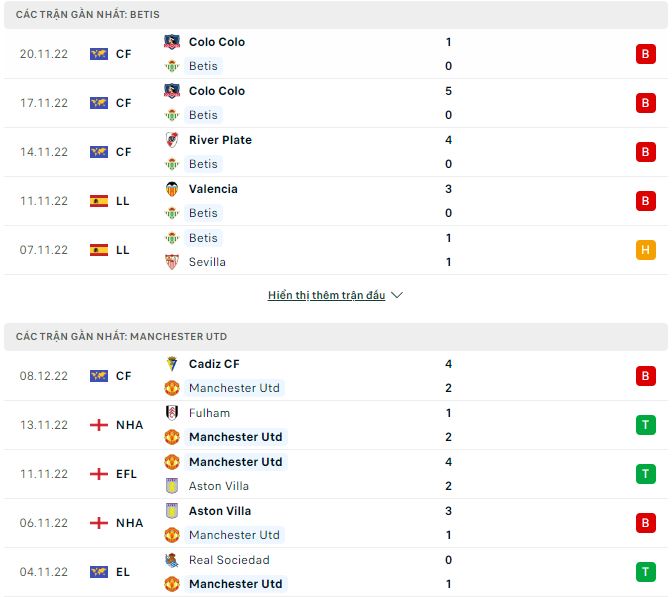The width and height of the screenshot is (672, 597).
Task: Click green T badge for Real Sociedad match
Action: pos(645,572)
